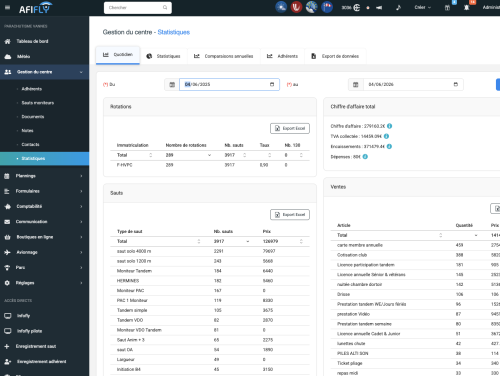Image resolution: width=500 pixels, height=376 pixels.
Task: Open the globe with stars round icon
Action: 312,7
